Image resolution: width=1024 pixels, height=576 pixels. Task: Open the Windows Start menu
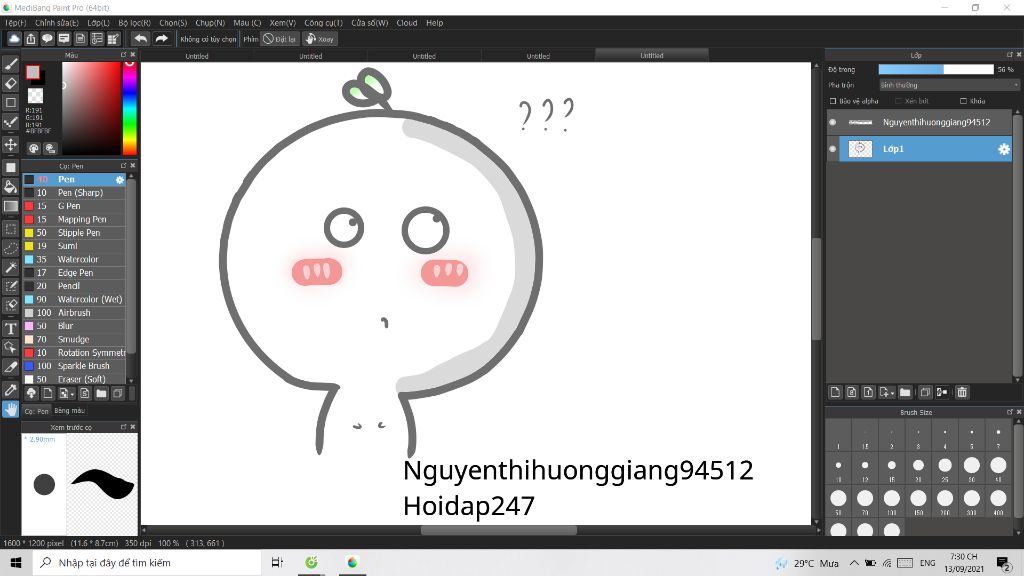[x=16, y=562]
